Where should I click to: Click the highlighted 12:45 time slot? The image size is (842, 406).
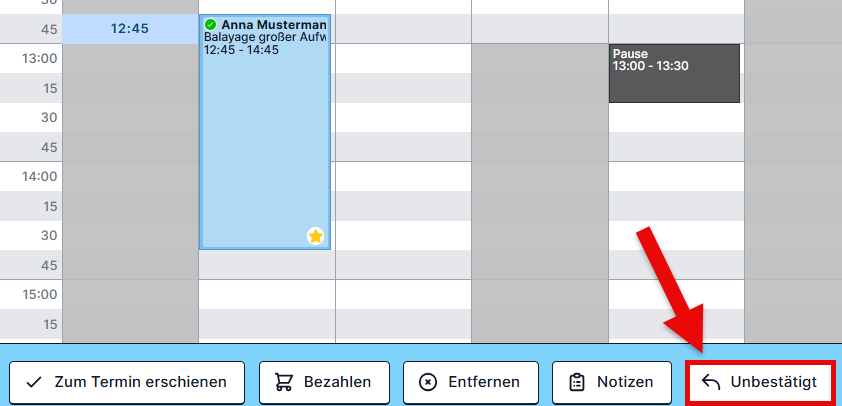point(130,29)
